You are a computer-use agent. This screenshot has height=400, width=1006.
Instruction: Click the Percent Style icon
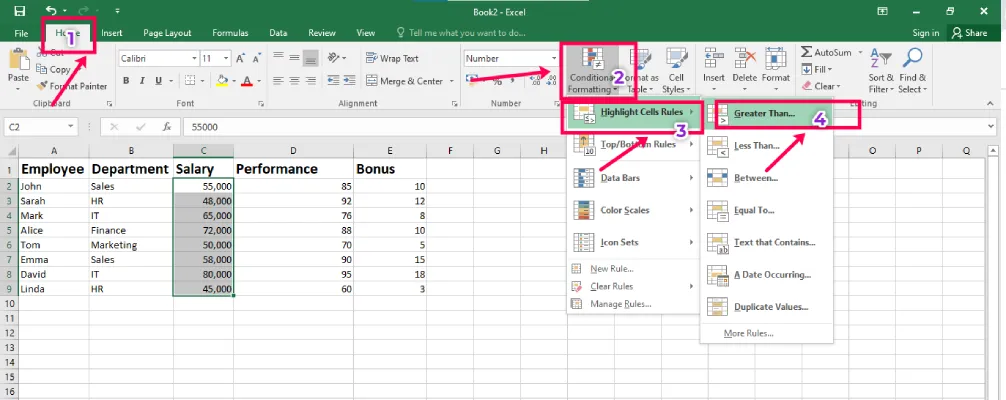click(x=497, y=81)
